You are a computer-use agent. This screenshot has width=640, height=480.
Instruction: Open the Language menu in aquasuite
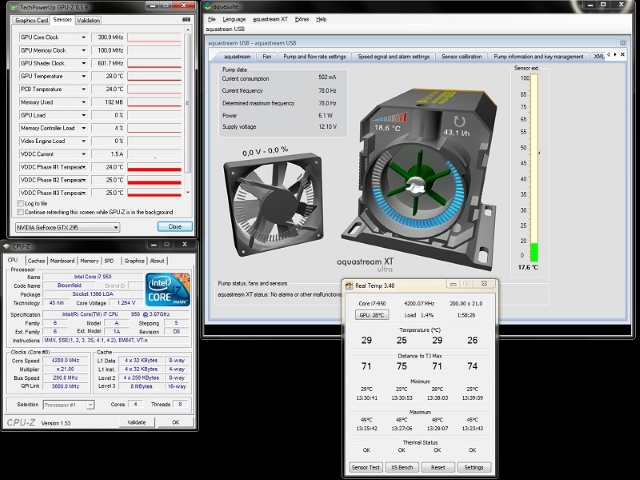[234, 19]
